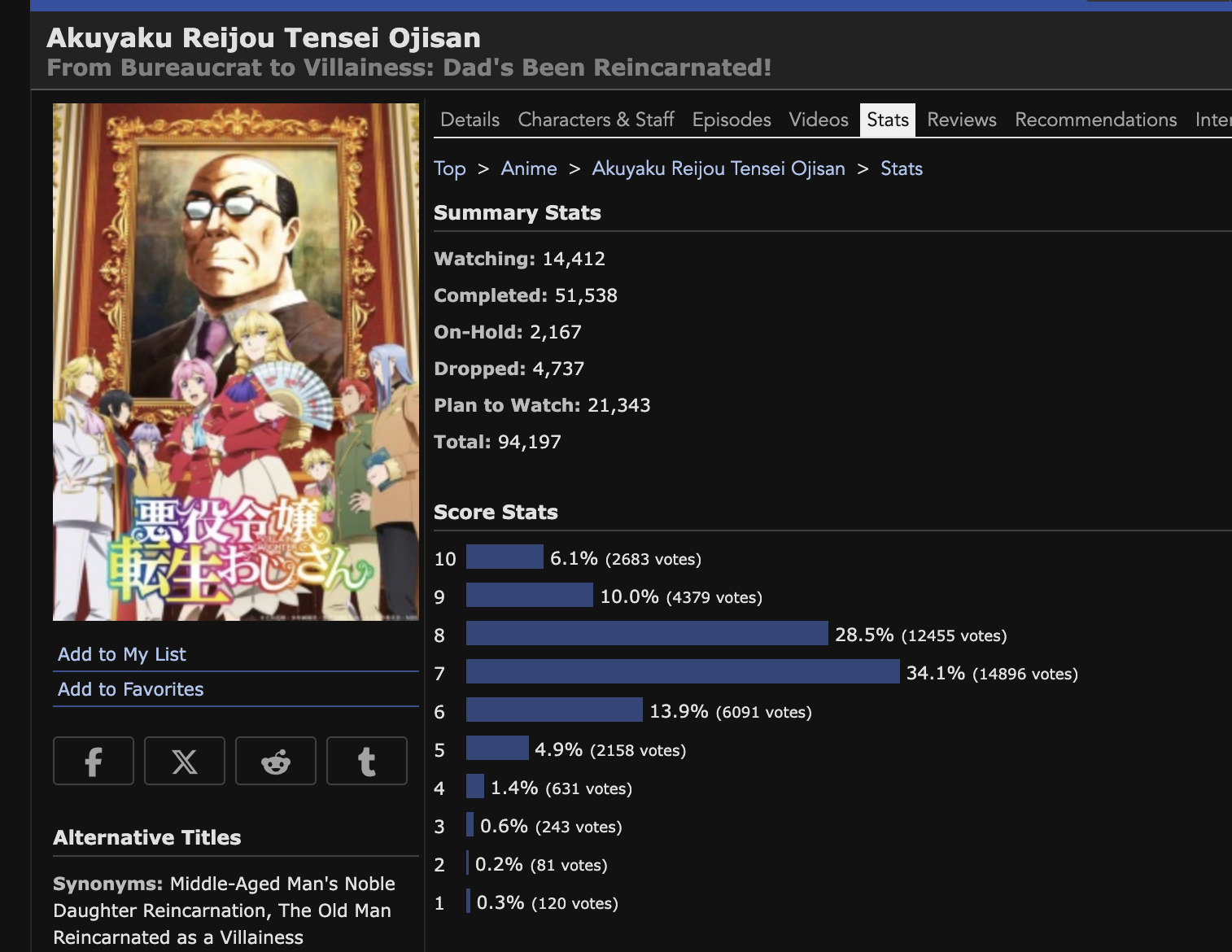
Task: Click the Top breadcrumb link
Action: pos(450,168)
